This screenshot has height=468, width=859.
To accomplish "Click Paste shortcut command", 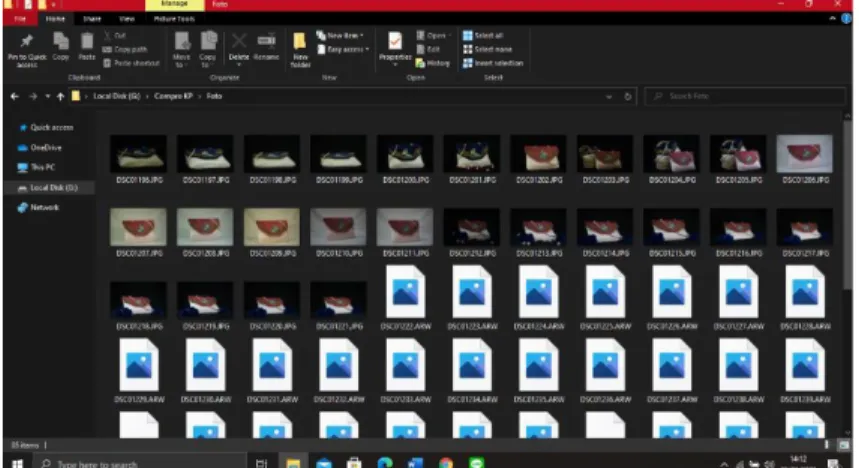I will (x=131, y=63).
